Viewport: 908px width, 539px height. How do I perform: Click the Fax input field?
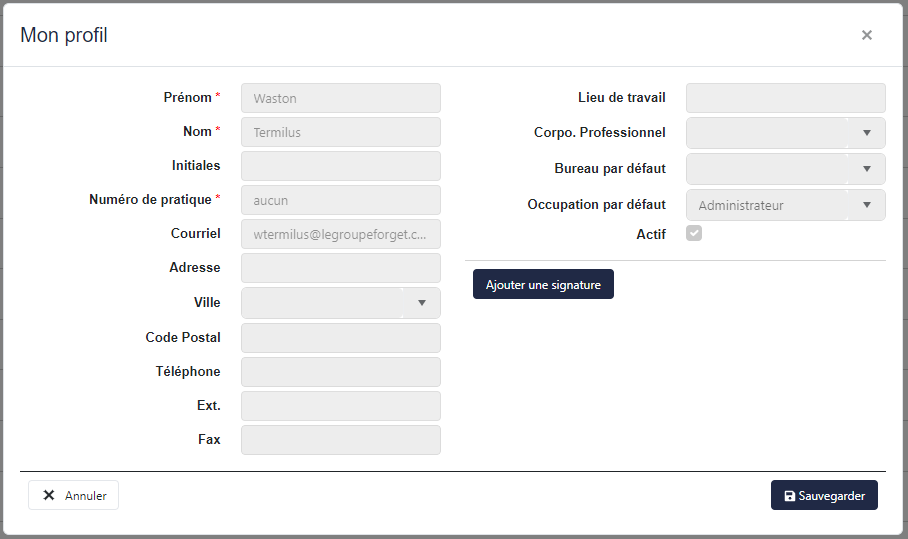[340, 440]
